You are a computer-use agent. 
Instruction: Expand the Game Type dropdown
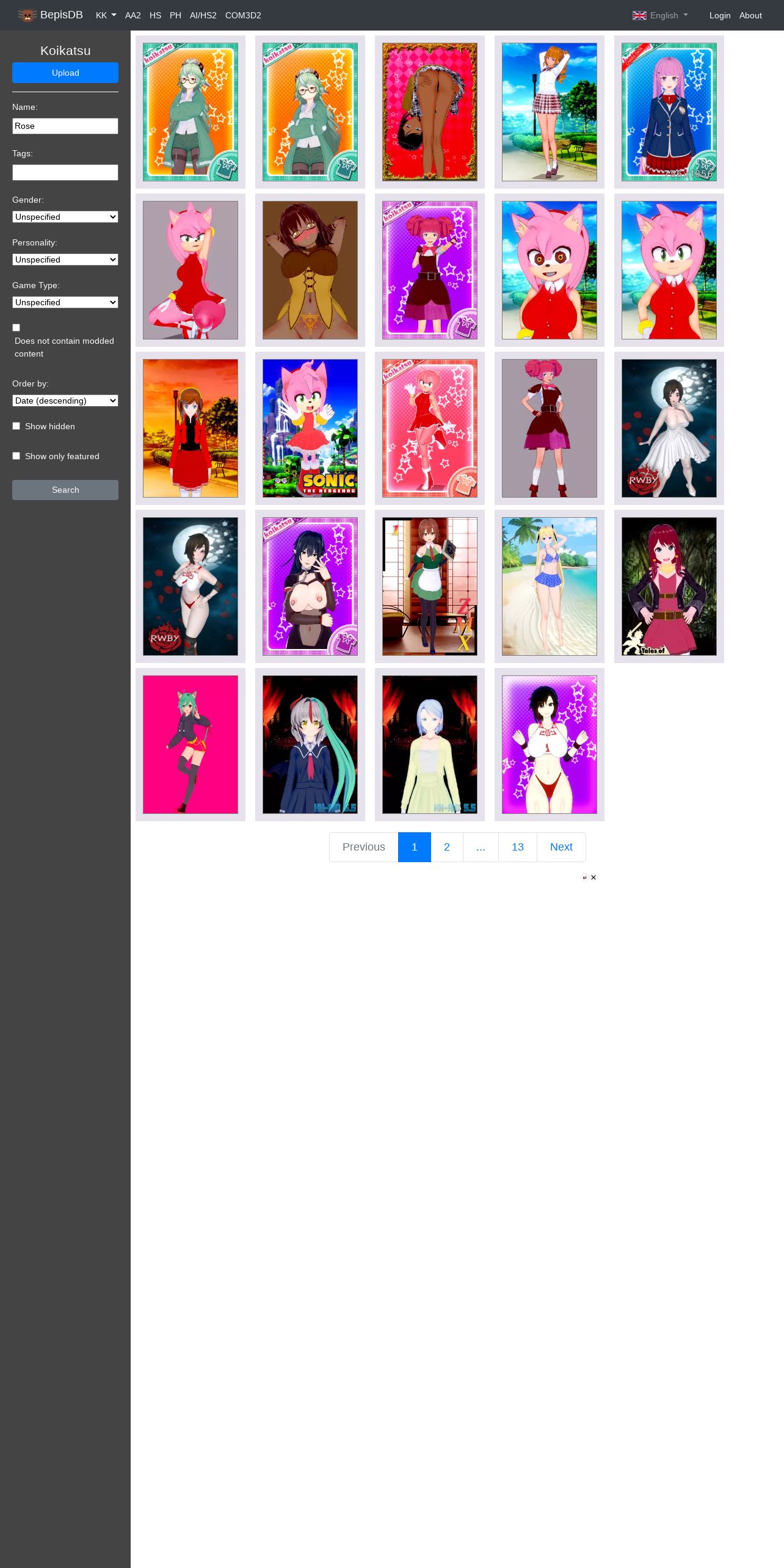(65, 302)
